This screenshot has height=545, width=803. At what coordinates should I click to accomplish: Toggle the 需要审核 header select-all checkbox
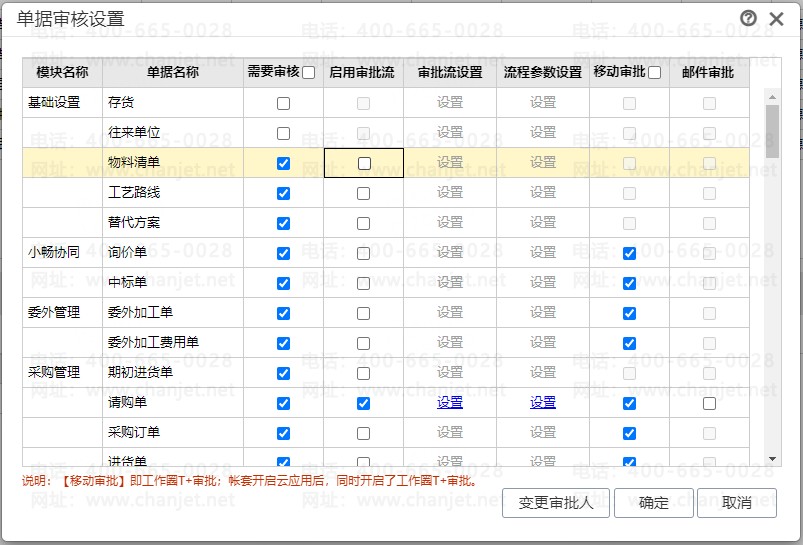click(x=308, y=73)
